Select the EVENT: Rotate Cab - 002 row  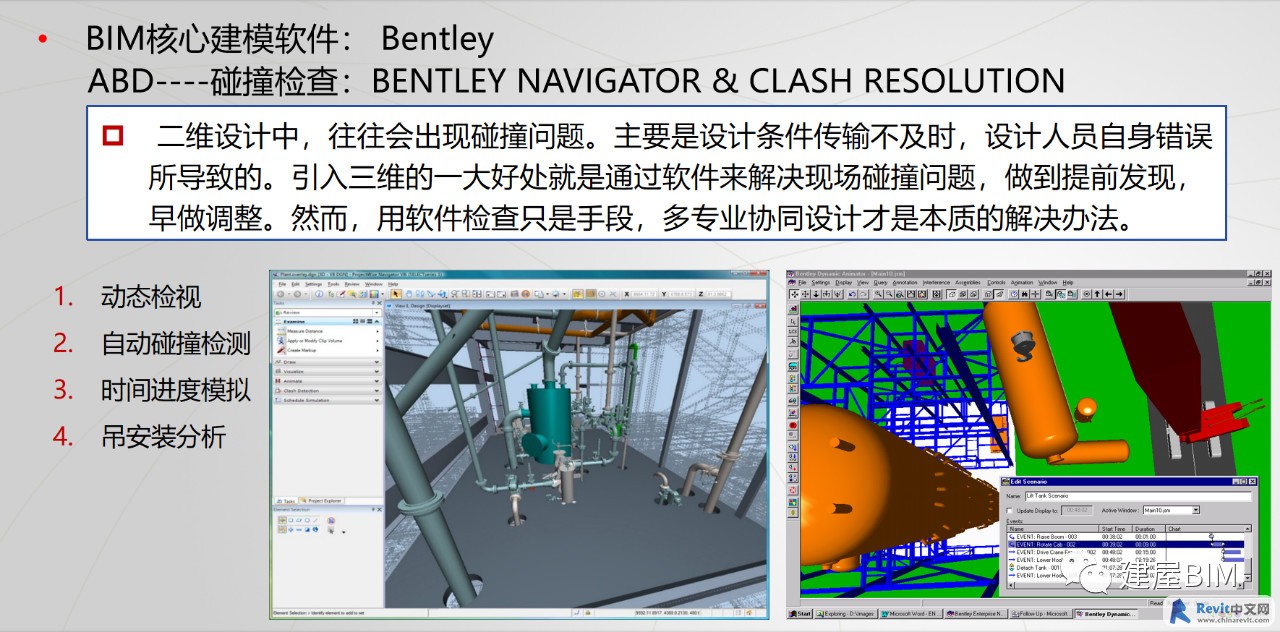click(x=1126, y=545)
